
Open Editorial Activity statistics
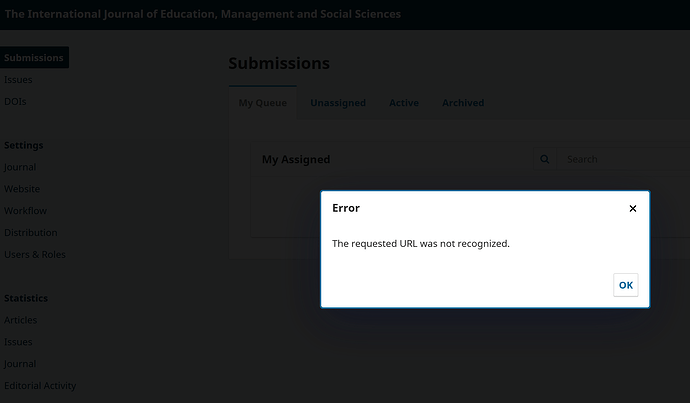(x=40, y=386)
